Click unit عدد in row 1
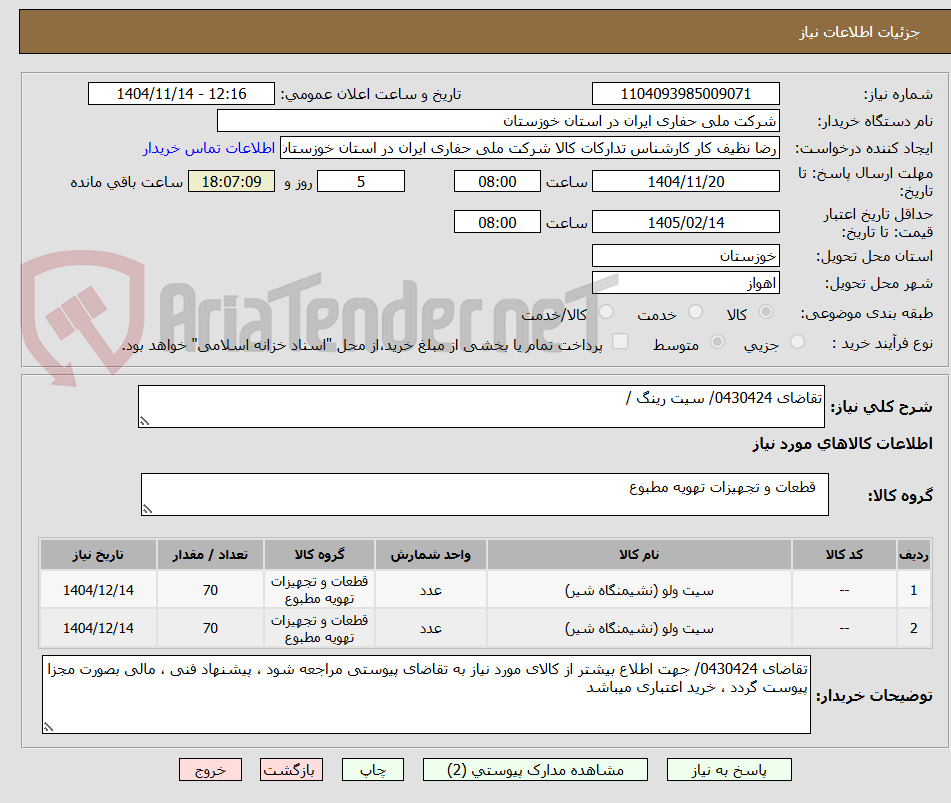This screenshot has width=951, height=803. coord(431,590)
